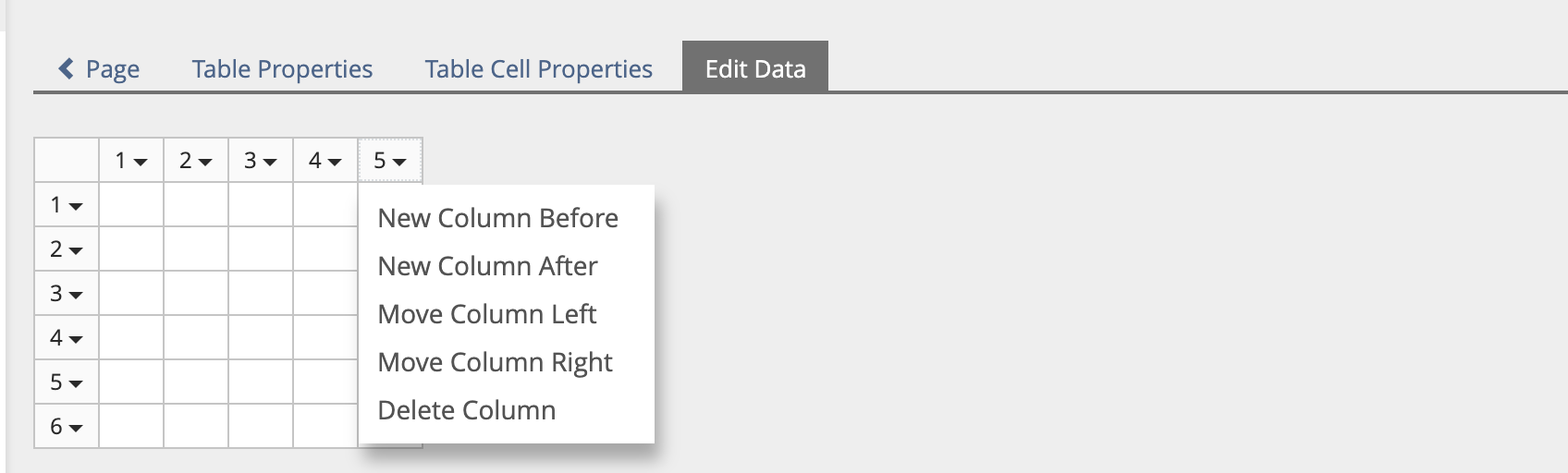Click the back chevron icon beside Page
The image size is (1568, 473).
pyautogui.click(x=66, y=68)
